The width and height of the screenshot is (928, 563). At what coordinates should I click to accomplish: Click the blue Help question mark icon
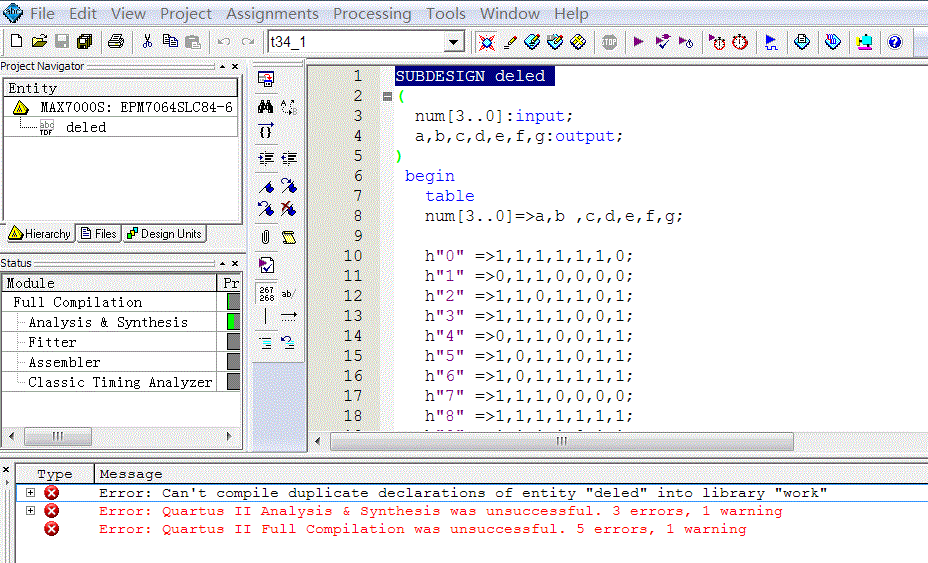coord(895,42)
